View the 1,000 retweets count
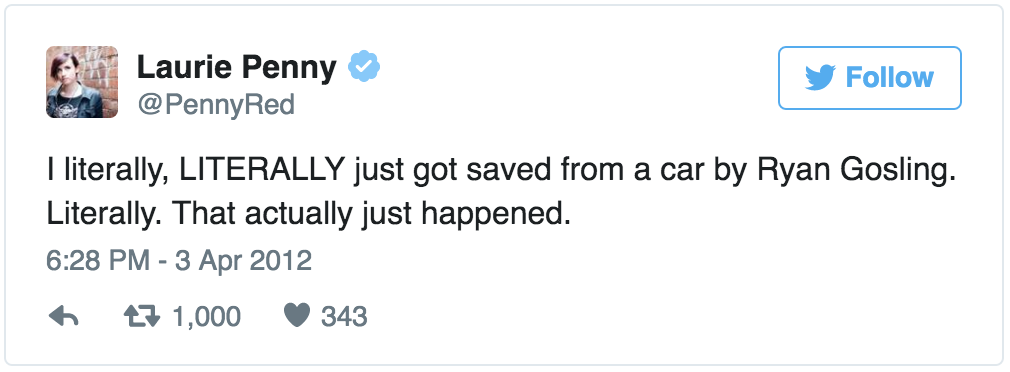Image resolution: width=1010 pixels, height=372 pixels. pyautogui.click(x=206, y=317)
